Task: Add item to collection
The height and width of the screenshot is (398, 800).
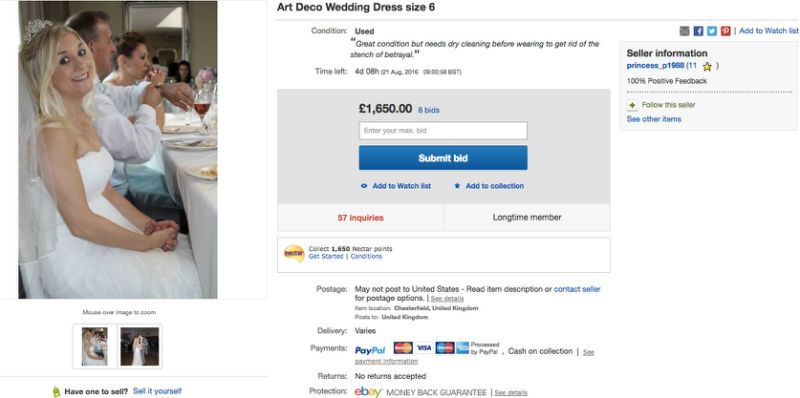Action: (489, 186)
